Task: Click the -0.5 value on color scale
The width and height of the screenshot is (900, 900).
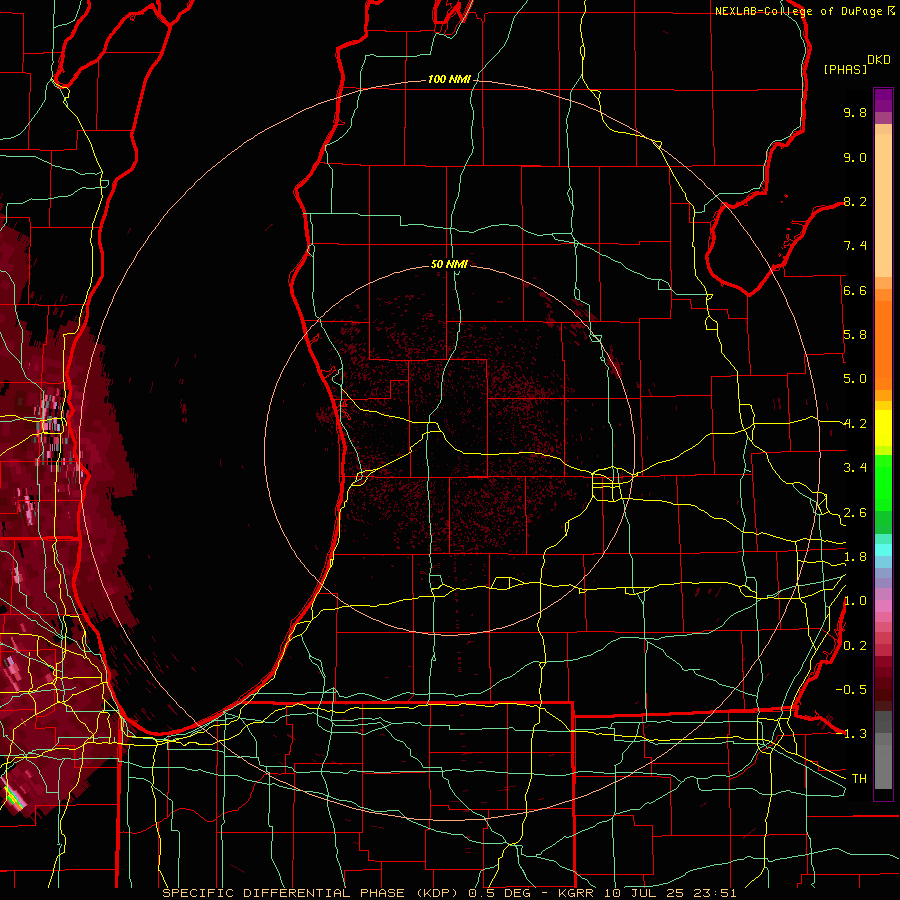Action: (x=851, y=690)
